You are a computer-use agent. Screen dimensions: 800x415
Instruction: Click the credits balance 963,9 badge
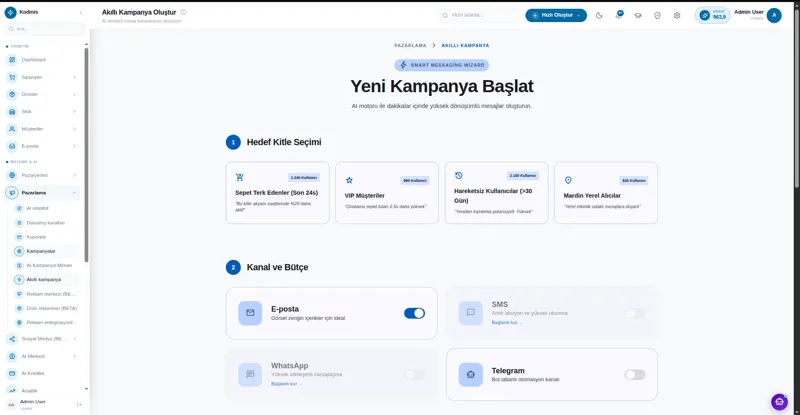(713, 15)
